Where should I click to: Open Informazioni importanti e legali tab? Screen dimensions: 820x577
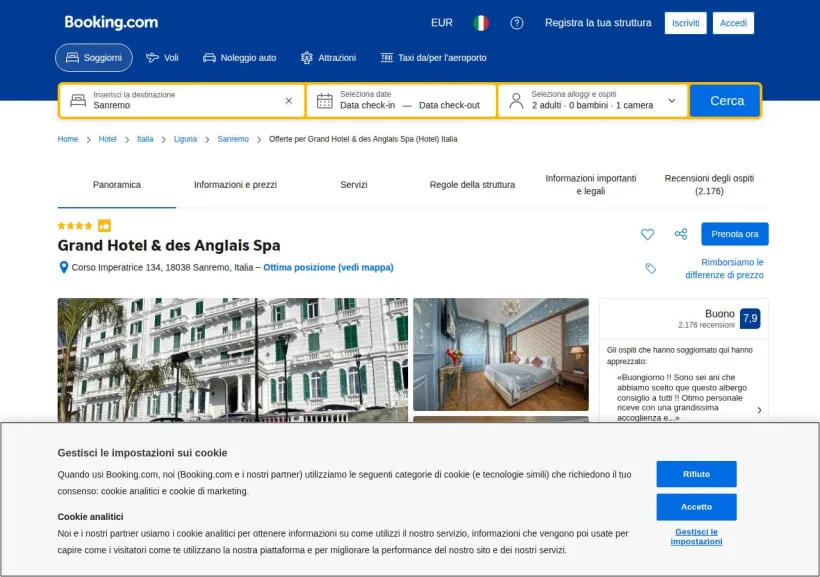[x=591, y=185]
